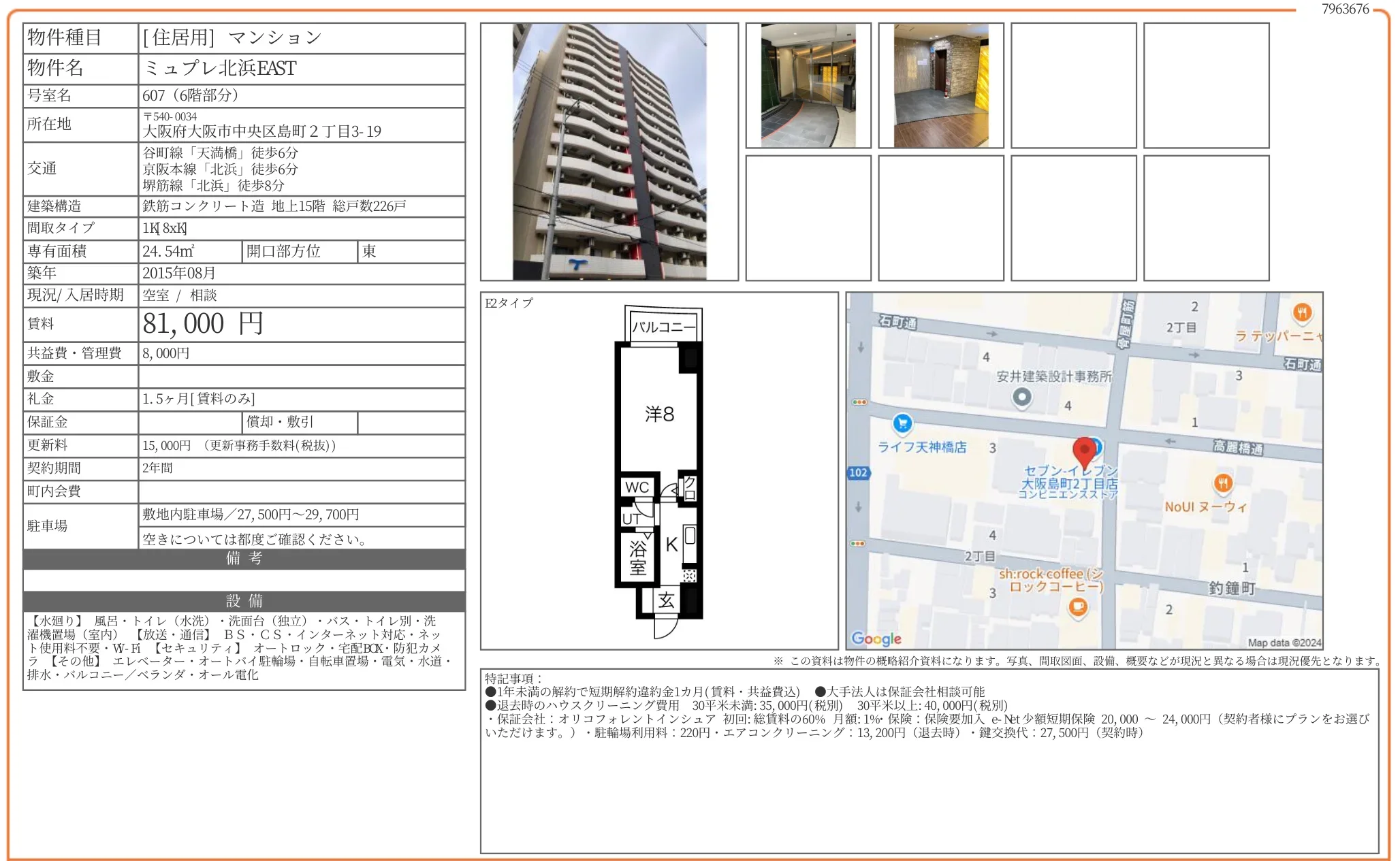This screenshot has height=861, width=1400.
Task: Click document number 7963676
Action: point(1345,9)
